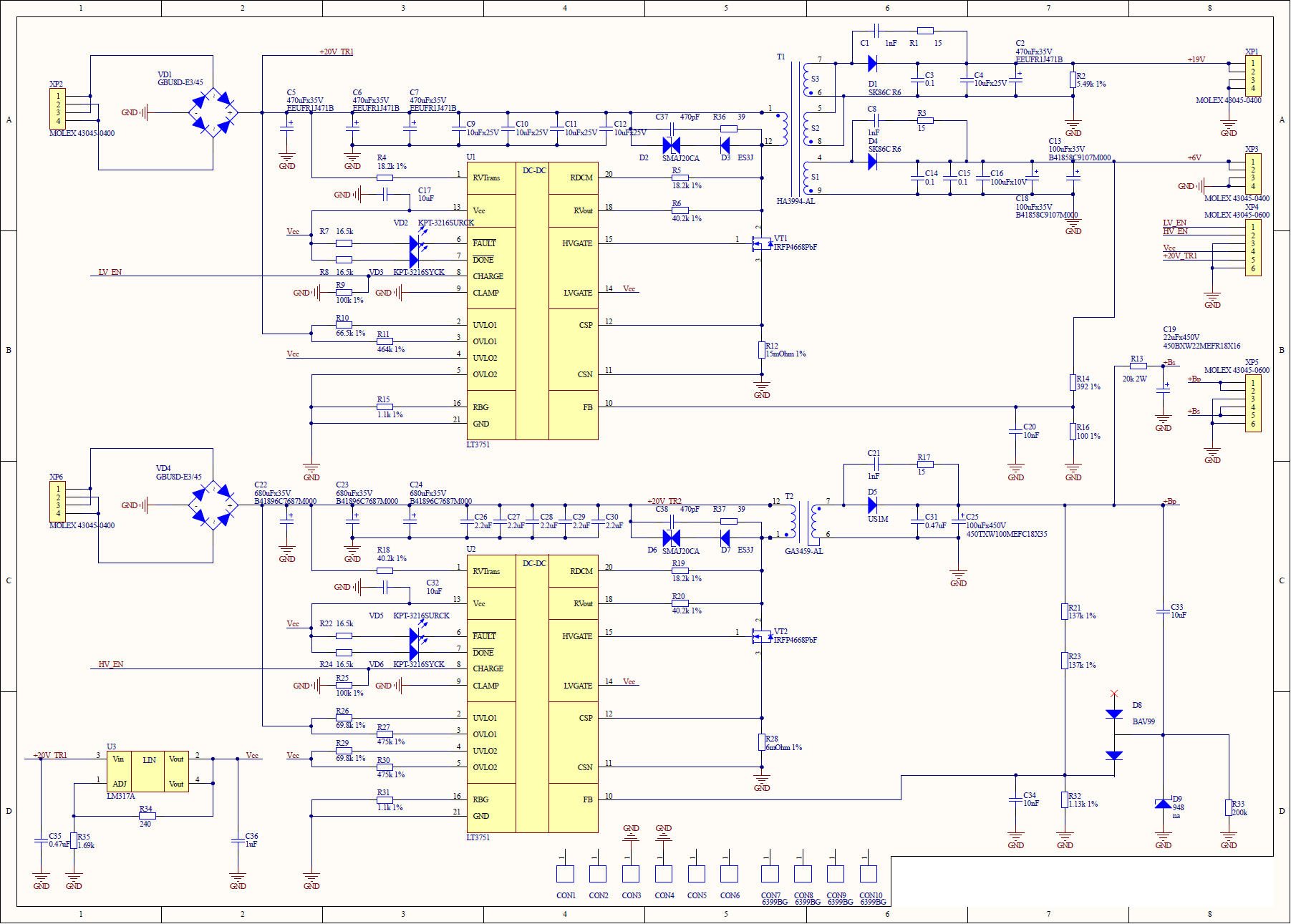Image resolution: width=1291 pixels, height=924 pixels.
Task: Click capacitor C20 10nF
Action: 1015,431
